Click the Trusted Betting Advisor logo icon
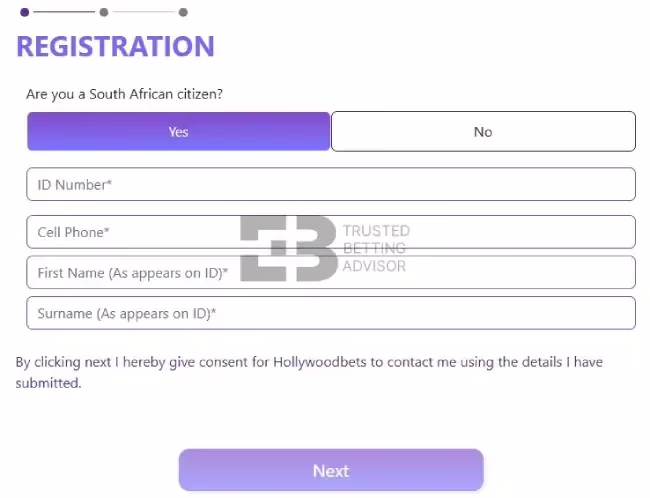 point(288,248)
